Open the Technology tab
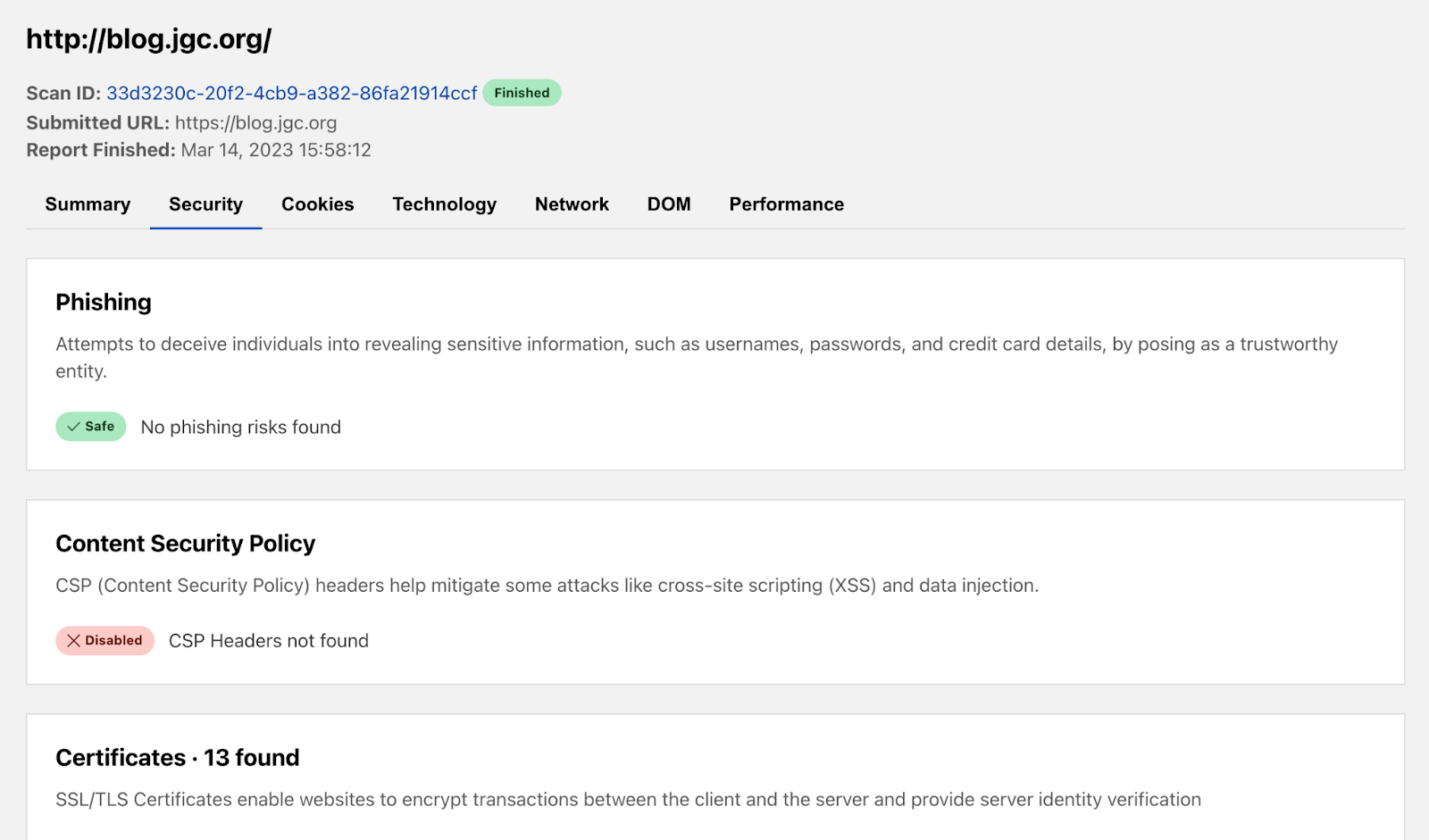The width and height of the screenshot is (1429, 840). 445,204
